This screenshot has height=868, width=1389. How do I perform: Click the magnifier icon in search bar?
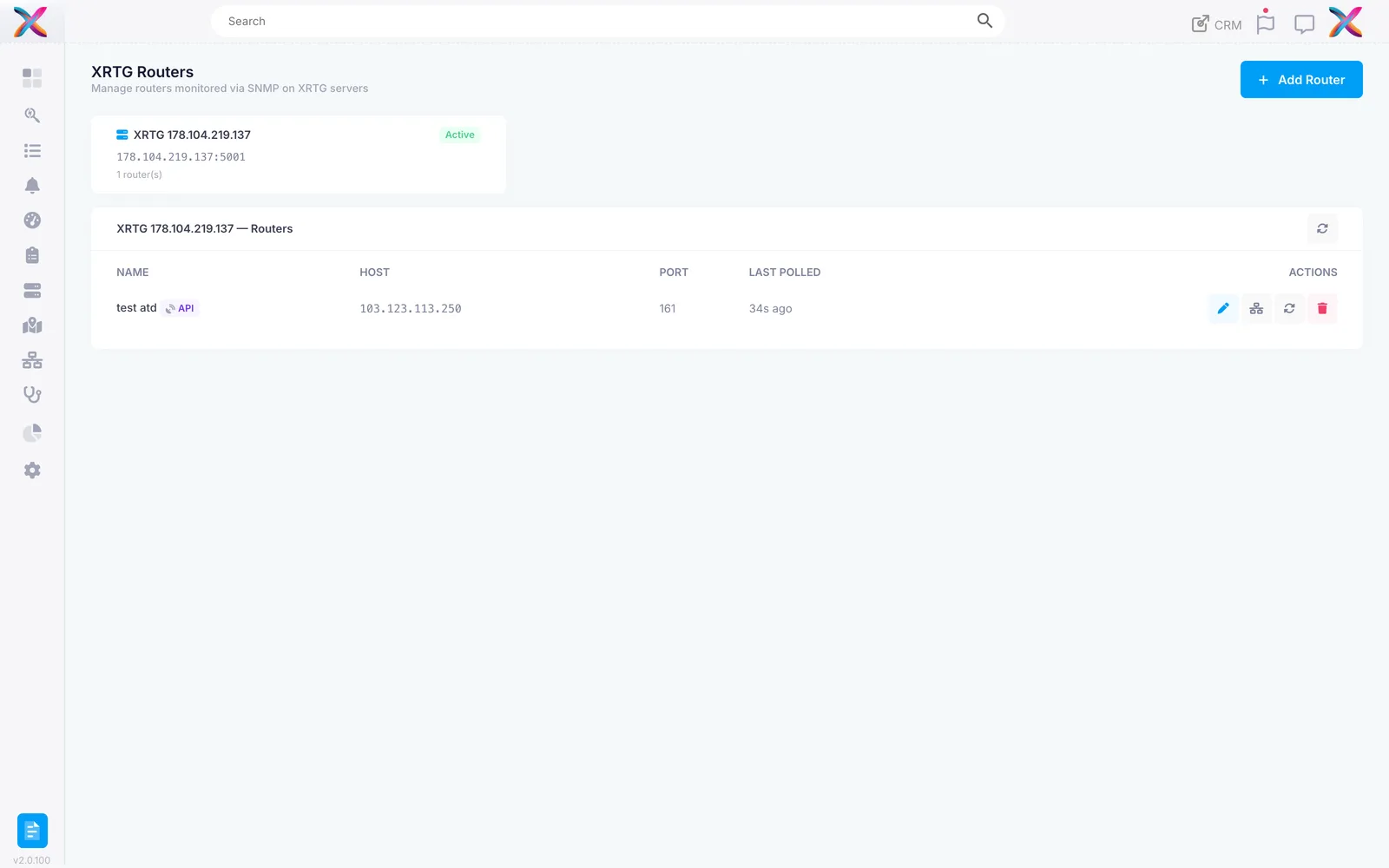(984, 21)
